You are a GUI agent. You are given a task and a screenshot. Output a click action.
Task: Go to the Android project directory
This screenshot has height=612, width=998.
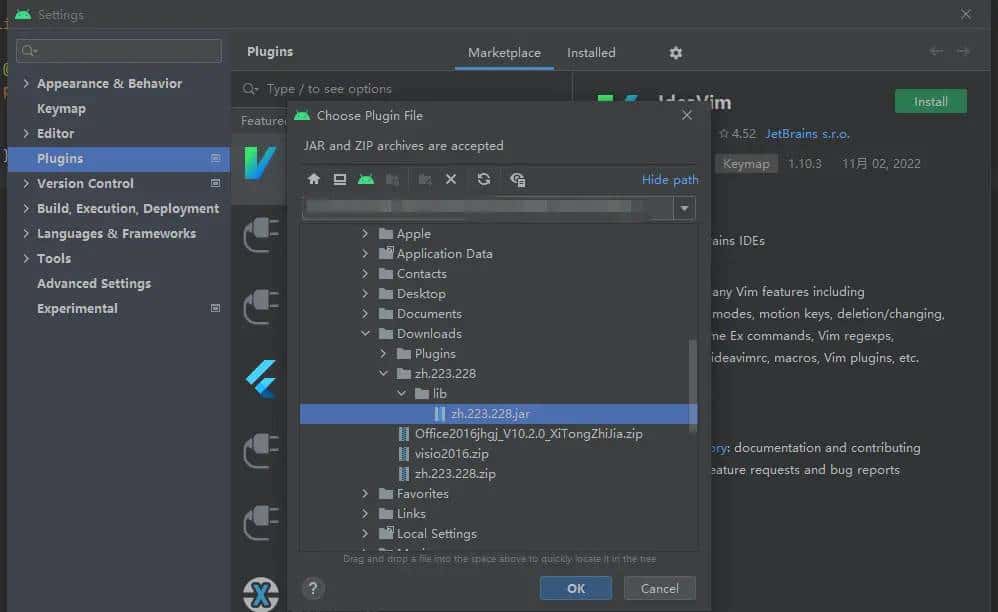click(364, 179)
